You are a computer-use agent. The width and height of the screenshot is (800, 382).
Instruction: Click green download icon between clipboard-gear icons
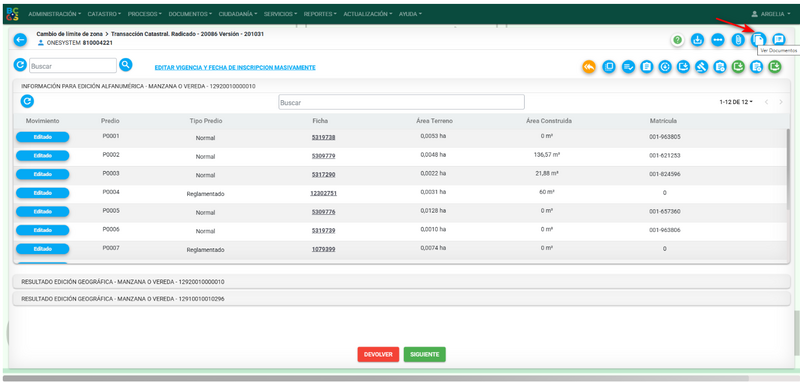pyautogui.click(x=738, y=66)
